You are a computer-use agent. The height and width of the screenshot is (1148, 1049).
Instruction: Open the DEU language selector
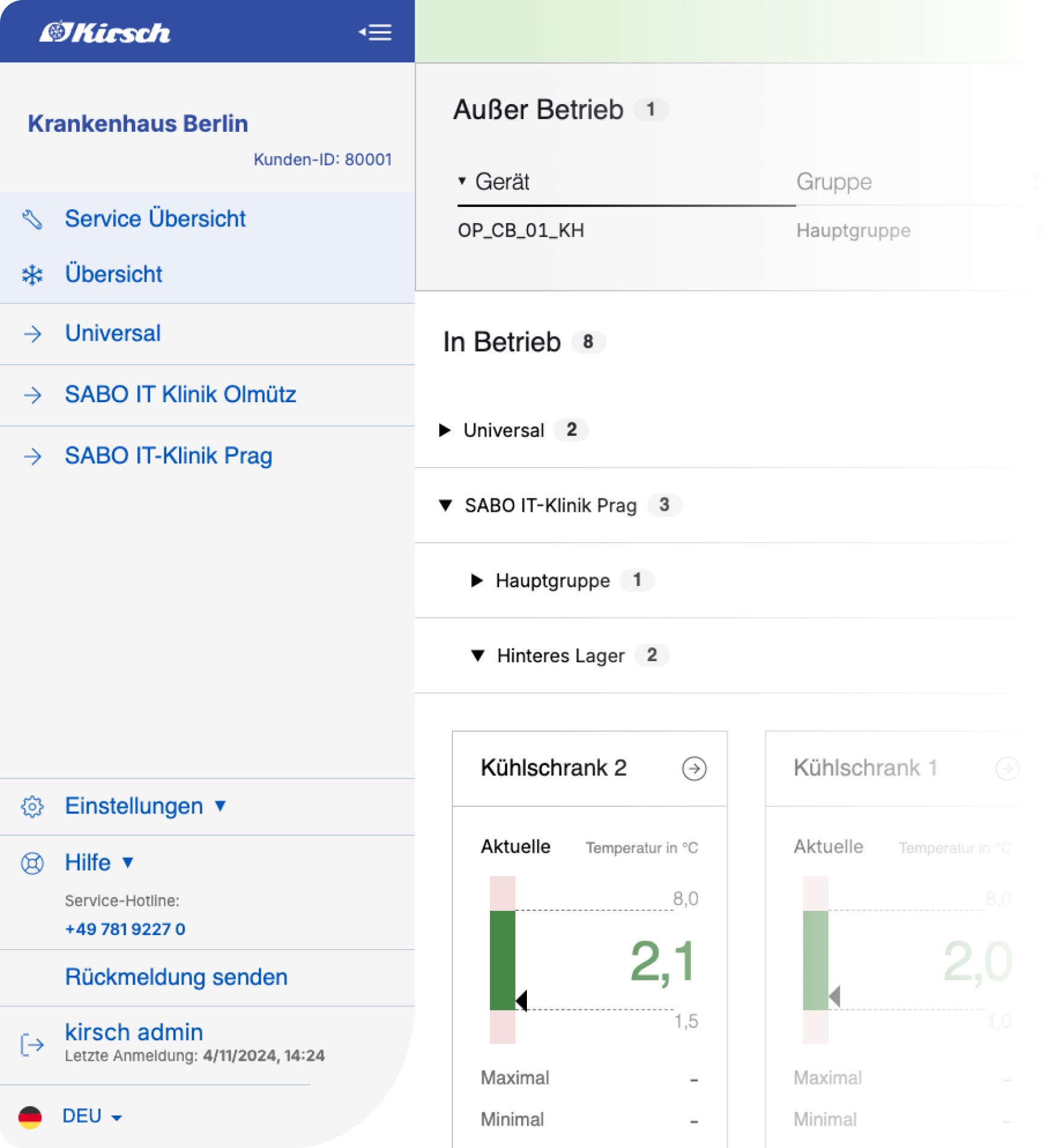[92, 1117]
